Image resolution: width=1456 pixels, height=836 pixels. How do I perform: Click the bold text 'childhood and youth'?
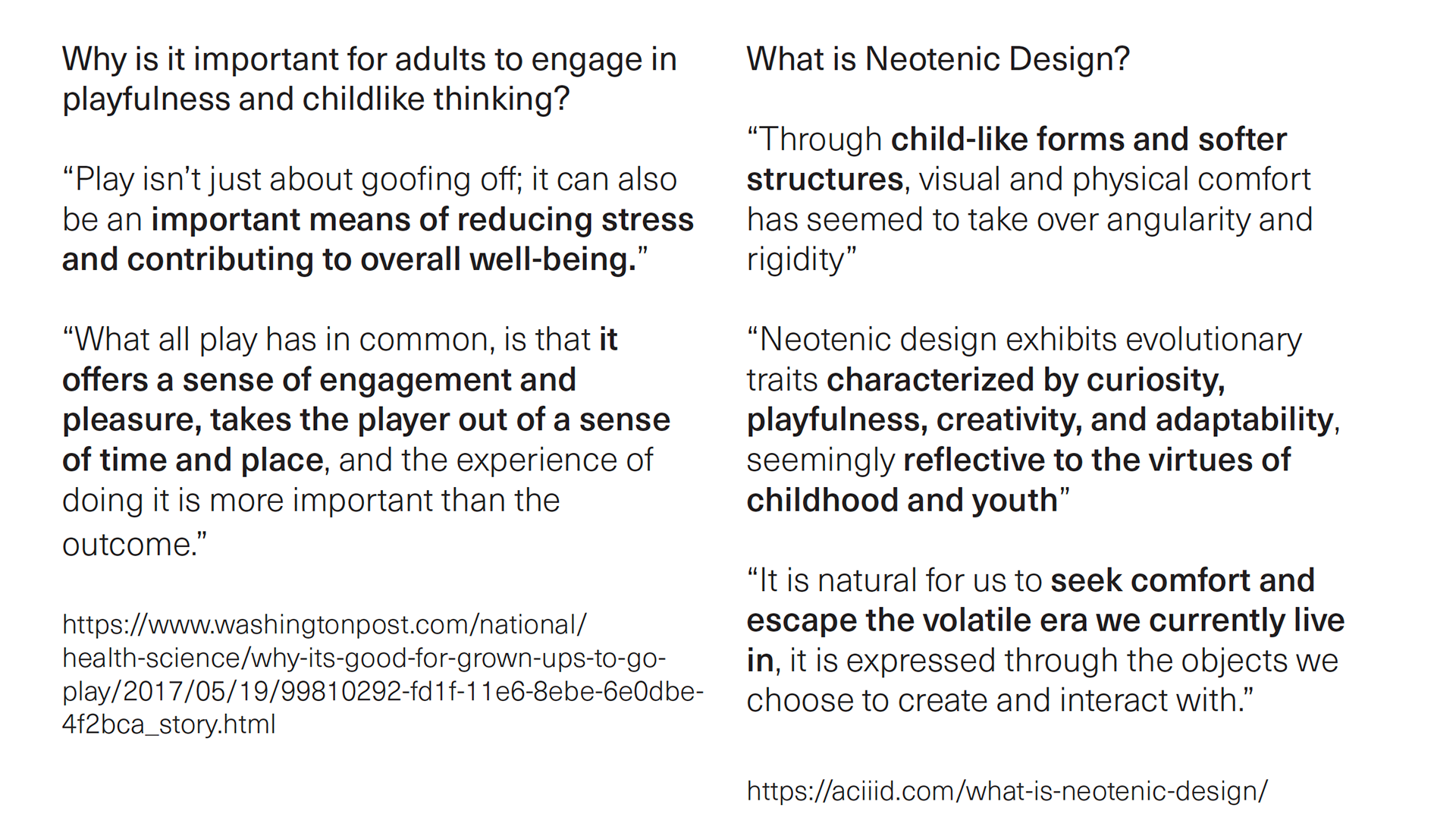pos(902,500)
